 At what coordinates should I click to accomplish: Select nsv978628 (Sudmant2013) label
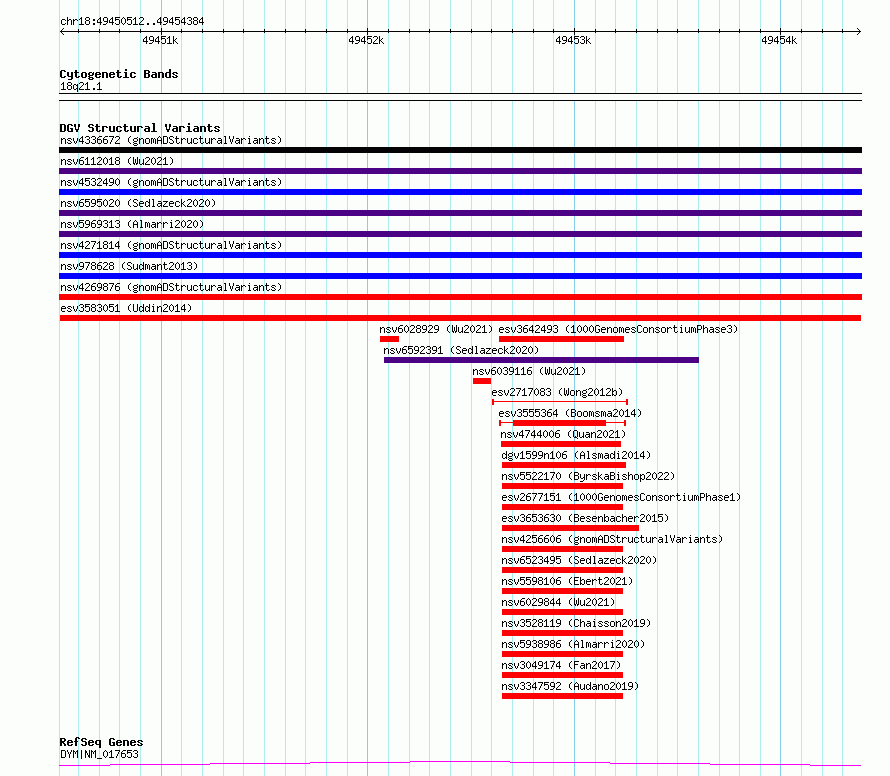pos(129,266)
